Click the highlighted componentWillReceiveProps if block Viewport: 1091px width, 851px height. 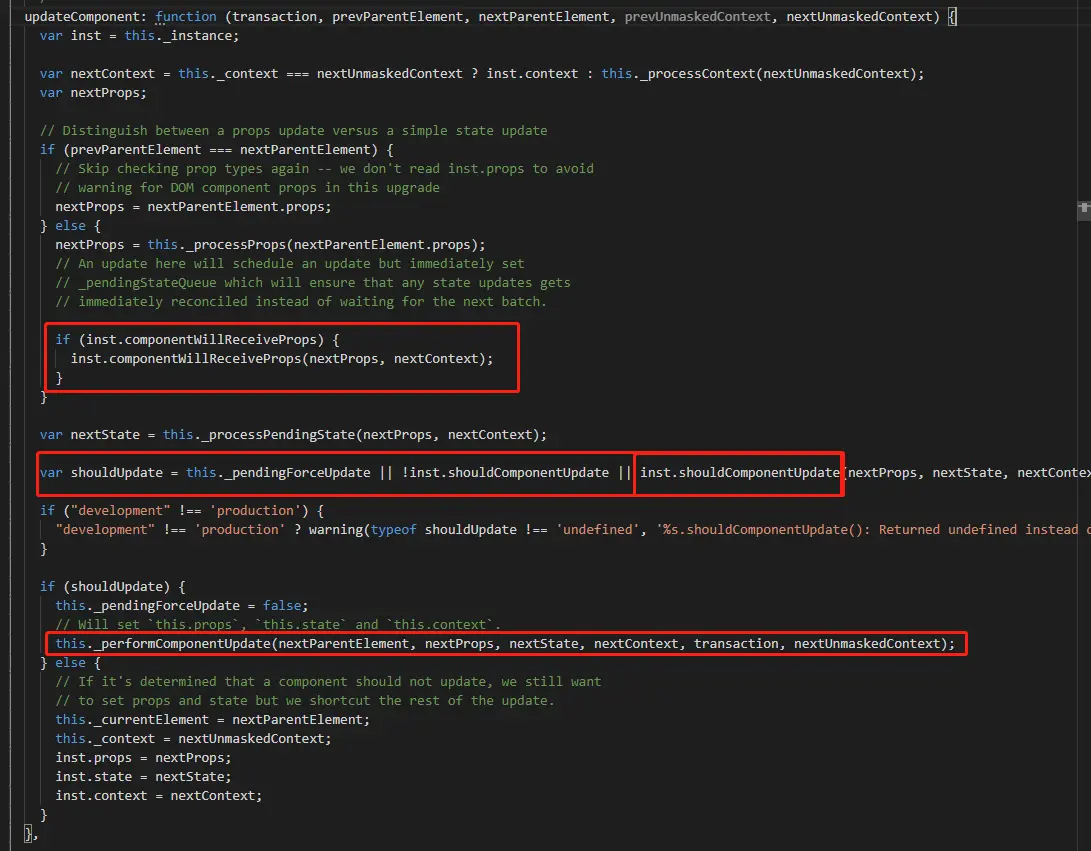[x=281, y=358]
